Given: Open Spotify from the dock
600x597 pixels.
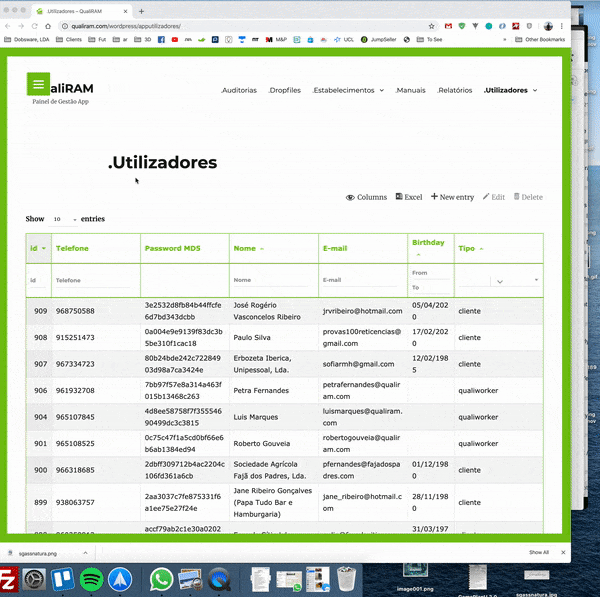Looking at the screenshot, I should (91, 578).
